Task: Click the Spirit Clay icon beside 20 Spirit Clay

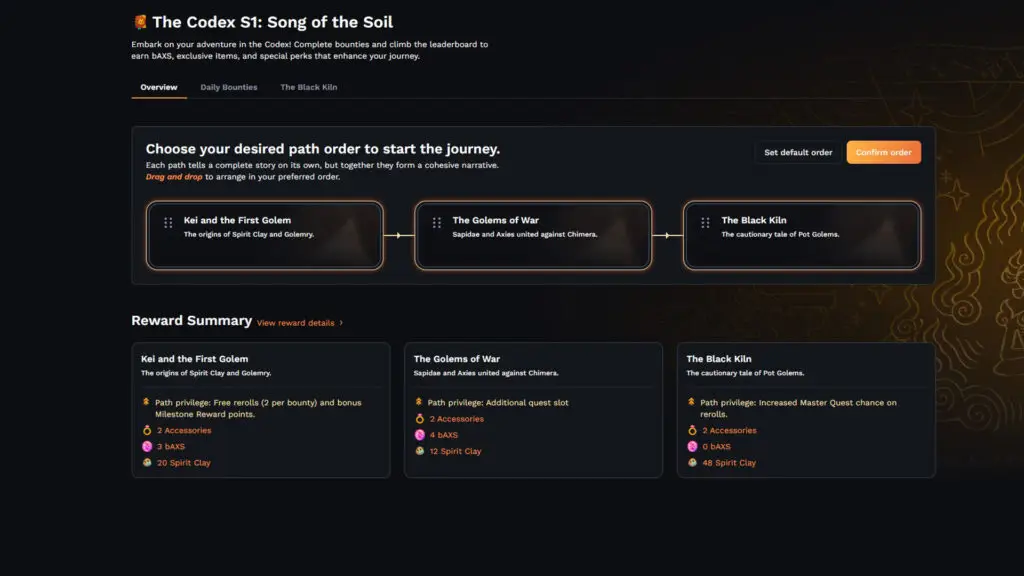Action: tap(147, 463)
